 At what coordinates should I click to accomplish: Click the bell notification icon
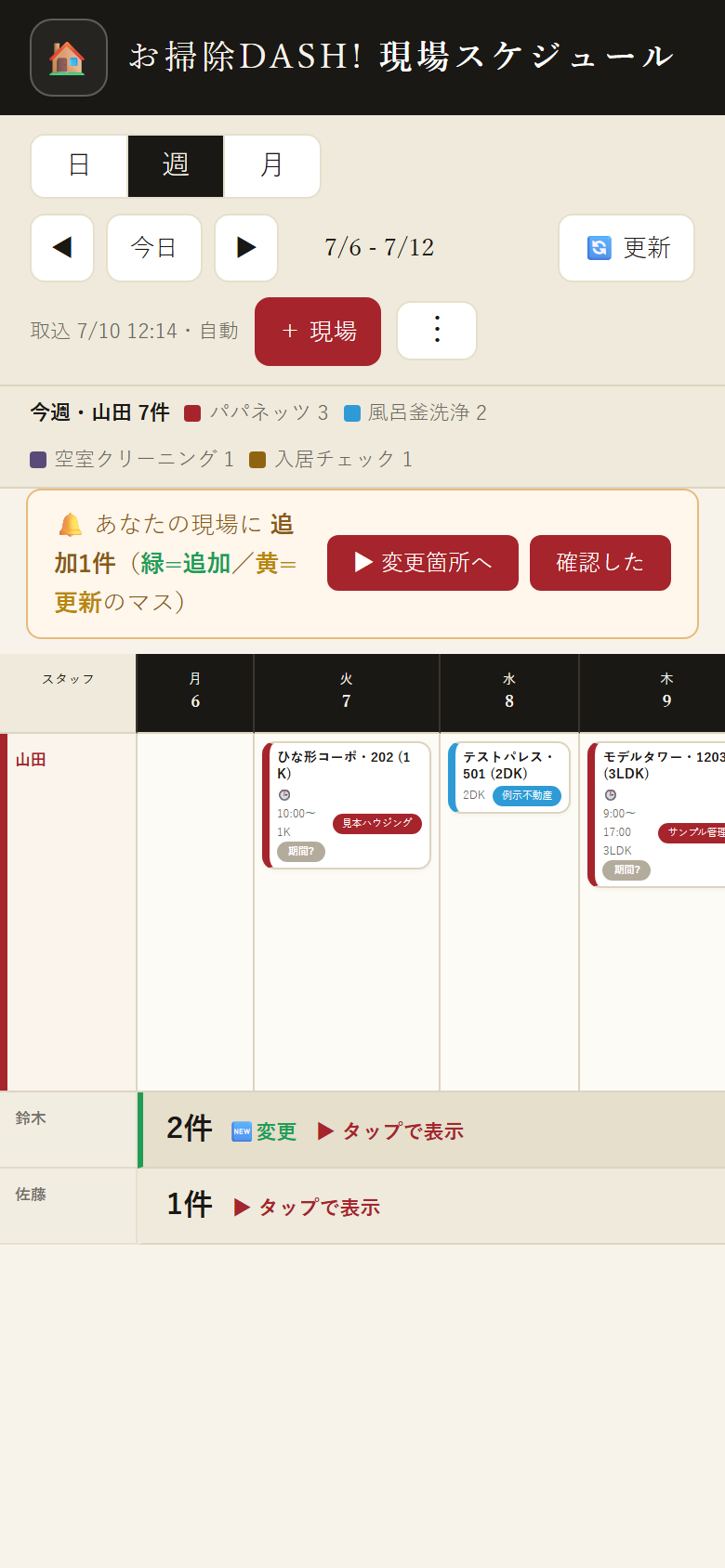[x=71, y=525]
